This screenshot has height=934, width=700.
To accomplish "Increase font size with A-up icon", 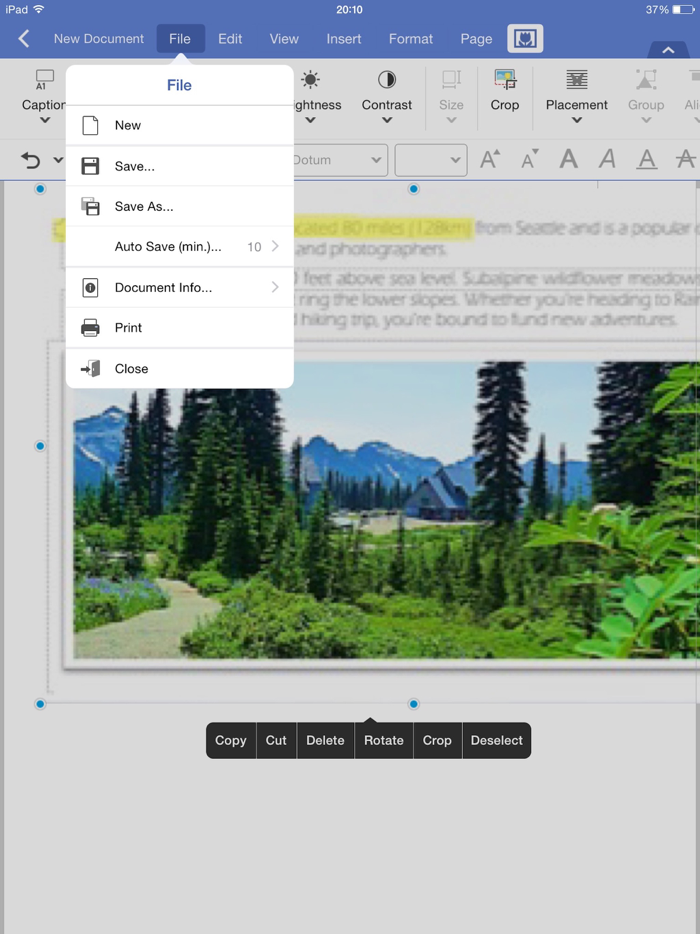I will coord(490,159).
